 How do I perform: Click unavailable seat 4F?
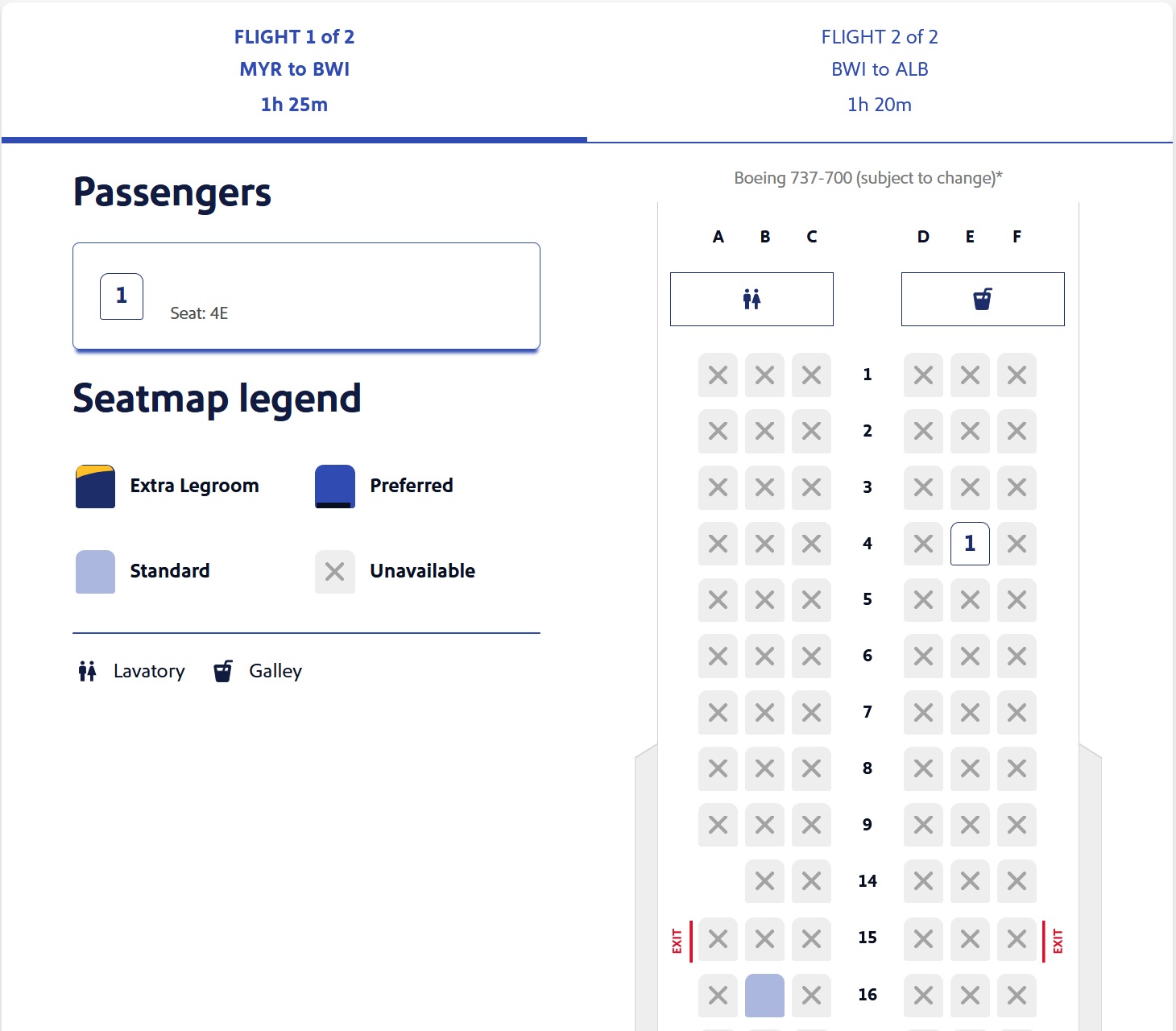pos(1017,544)
